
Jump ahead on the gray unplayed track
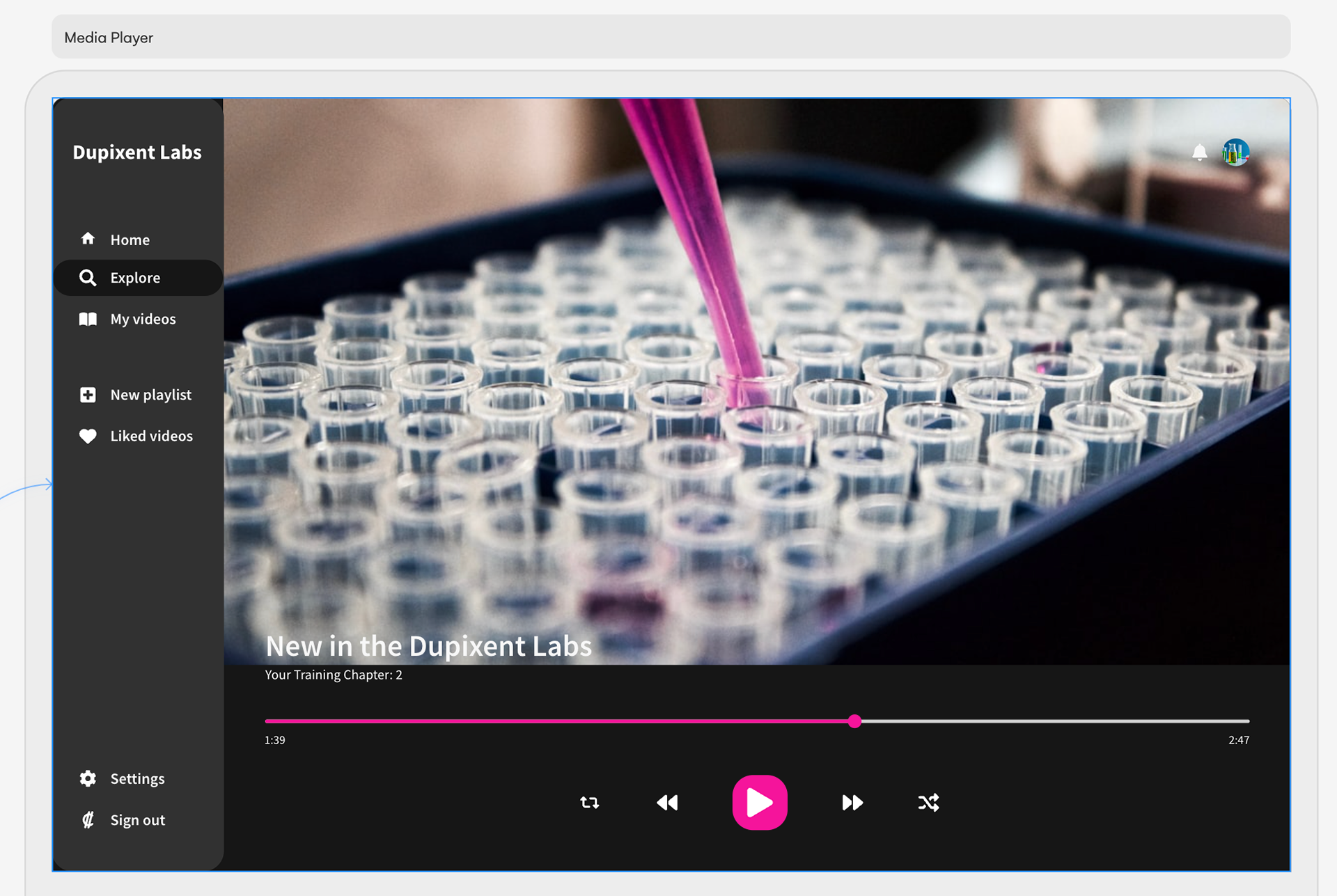(1055, 721)
